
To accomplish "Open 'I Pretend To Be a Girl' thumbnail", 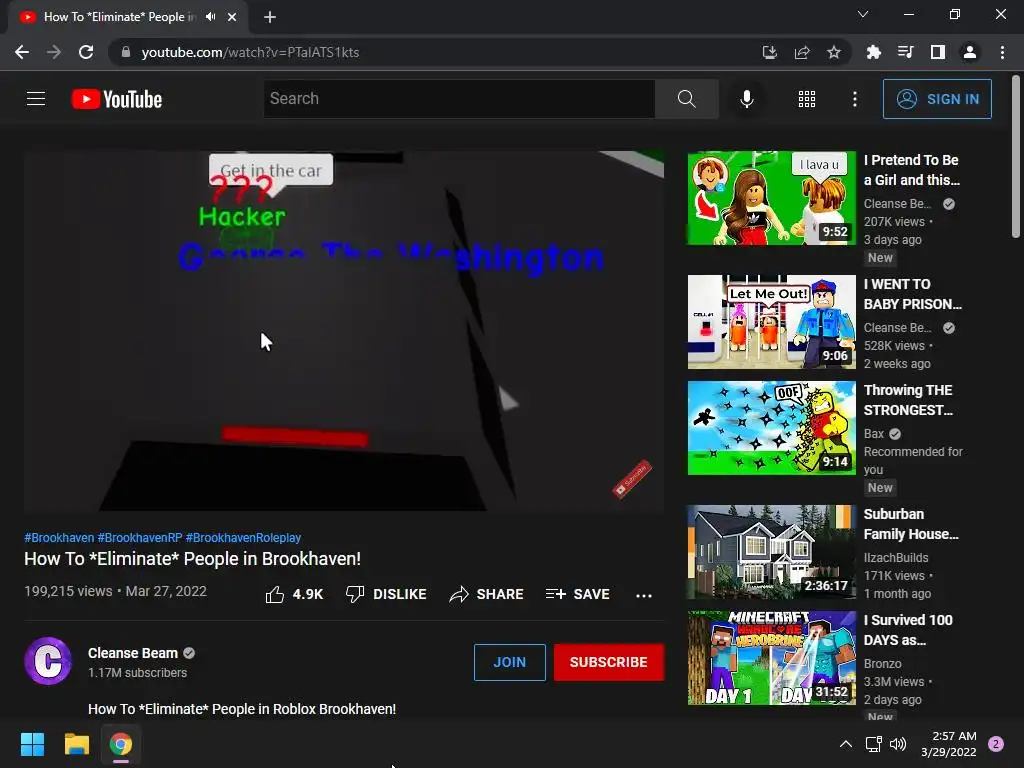I will pos(771,199).
